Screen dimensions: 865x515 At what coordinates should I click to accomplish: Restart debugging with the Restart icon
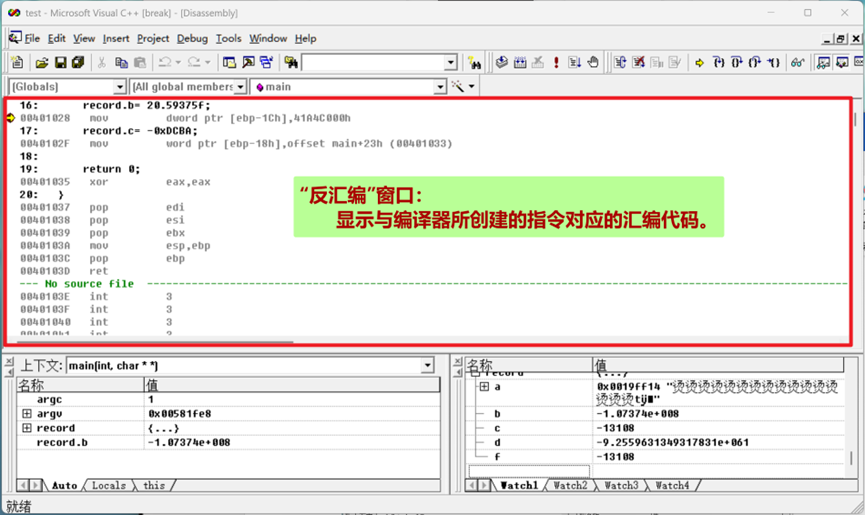(x=620, y=62)
